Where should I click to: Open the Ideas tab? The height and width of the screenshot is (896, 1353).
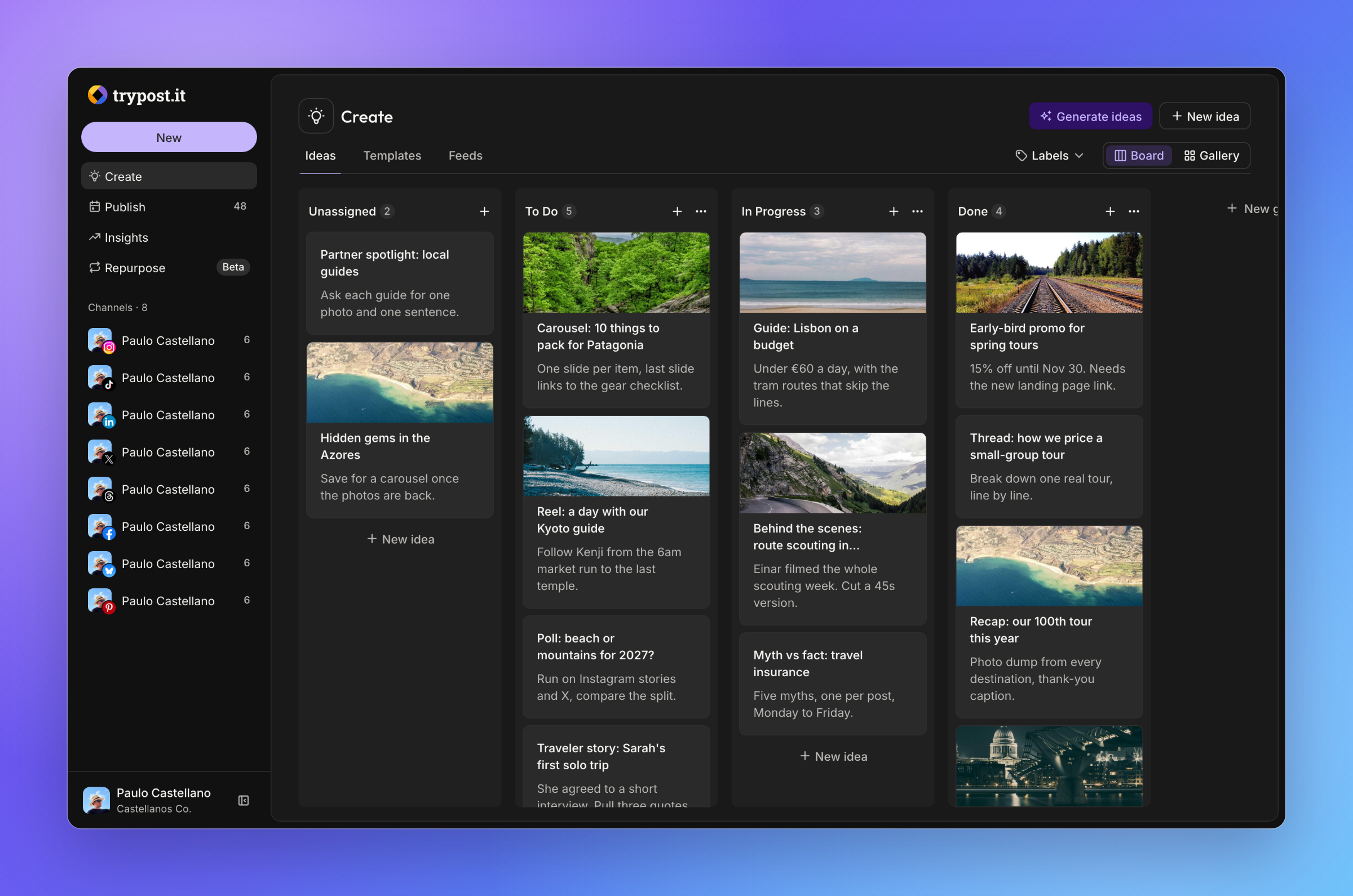(x=320, y=156)
